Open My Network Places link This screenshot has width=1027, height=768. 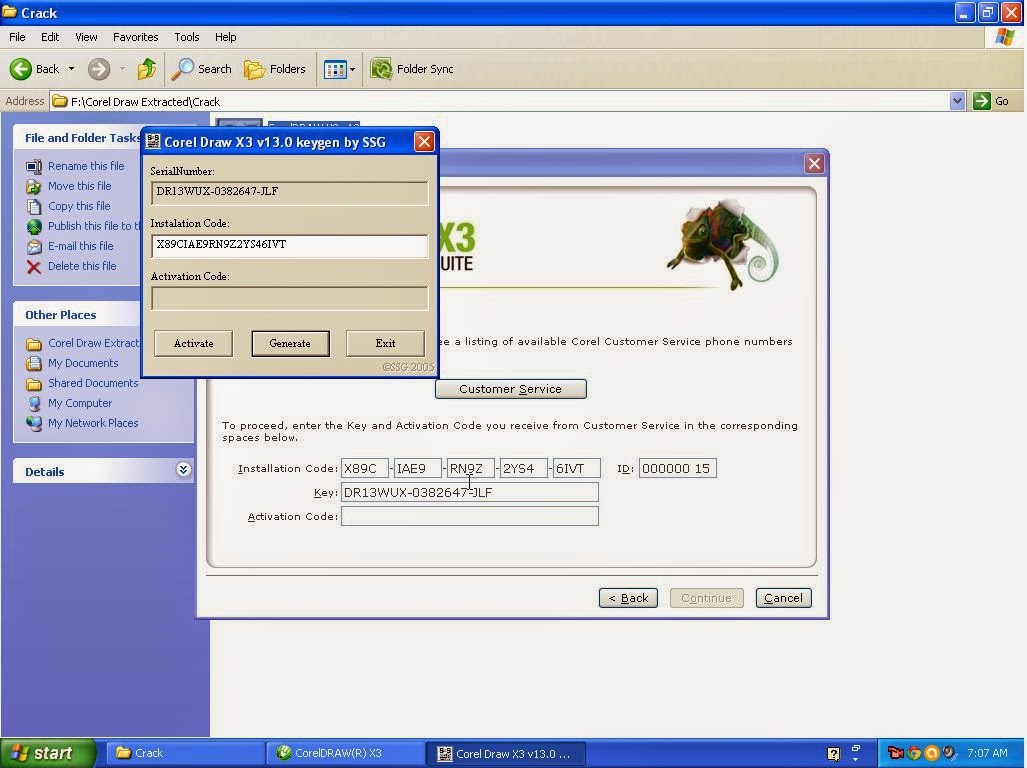click(83, 423)
